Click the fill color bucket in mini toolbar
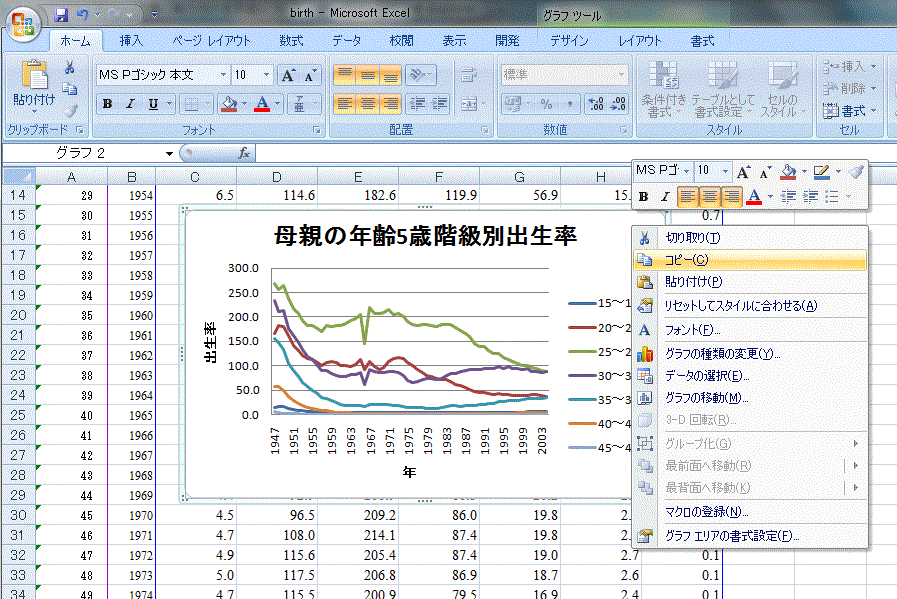The image size is (897, 599). coord(789,172)
